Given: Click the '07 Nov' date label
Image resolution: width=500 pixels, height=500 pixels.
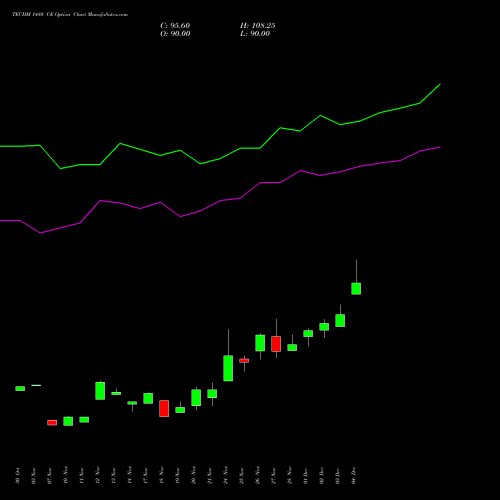Looking at the screenshot, I should pyautogui.click(x=50, y=476).
